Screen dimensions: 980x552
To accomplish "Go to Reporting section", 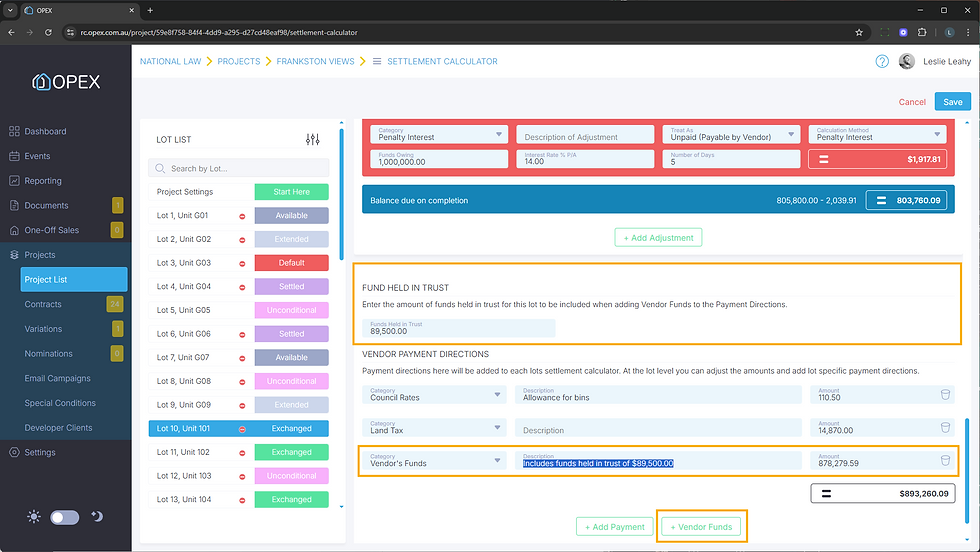I will pos(42,181).
